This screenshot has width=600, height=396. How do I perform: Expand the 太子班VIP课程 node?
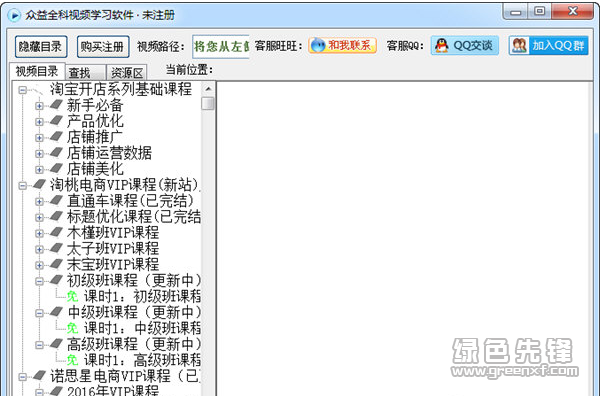[39, 249]
